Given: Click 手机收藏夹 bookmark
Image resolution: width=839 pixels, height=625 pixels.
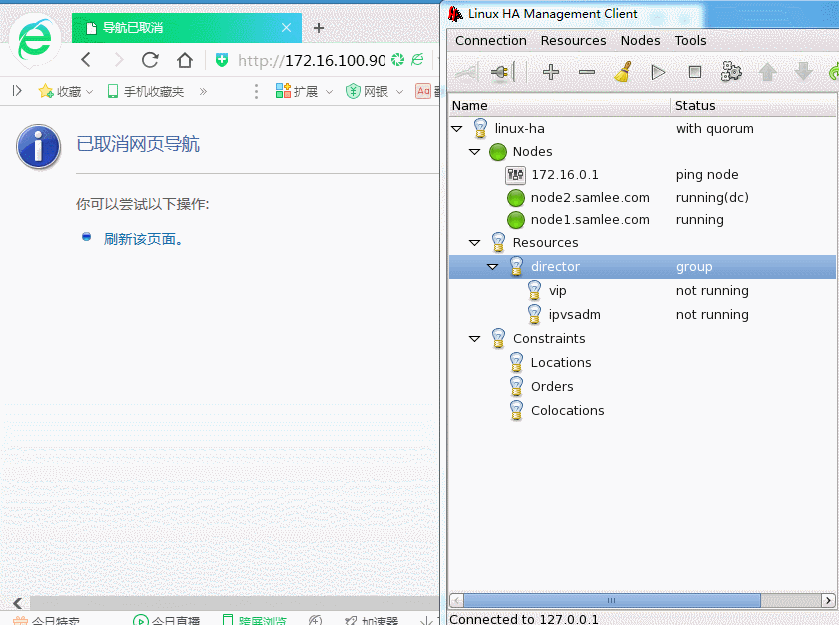Looking at the screenshot, I should [x=146, y=92].
